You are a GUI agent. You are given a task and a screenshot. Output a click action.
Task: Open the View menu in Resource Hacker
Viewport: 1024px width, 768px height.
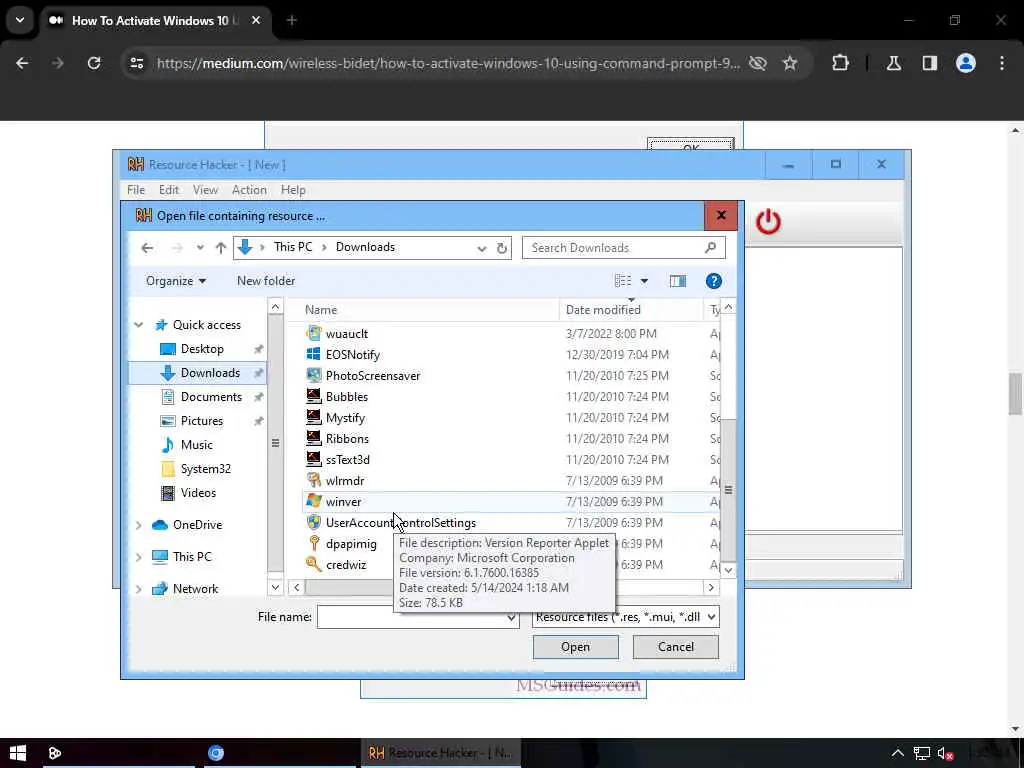tap(205, 190)
